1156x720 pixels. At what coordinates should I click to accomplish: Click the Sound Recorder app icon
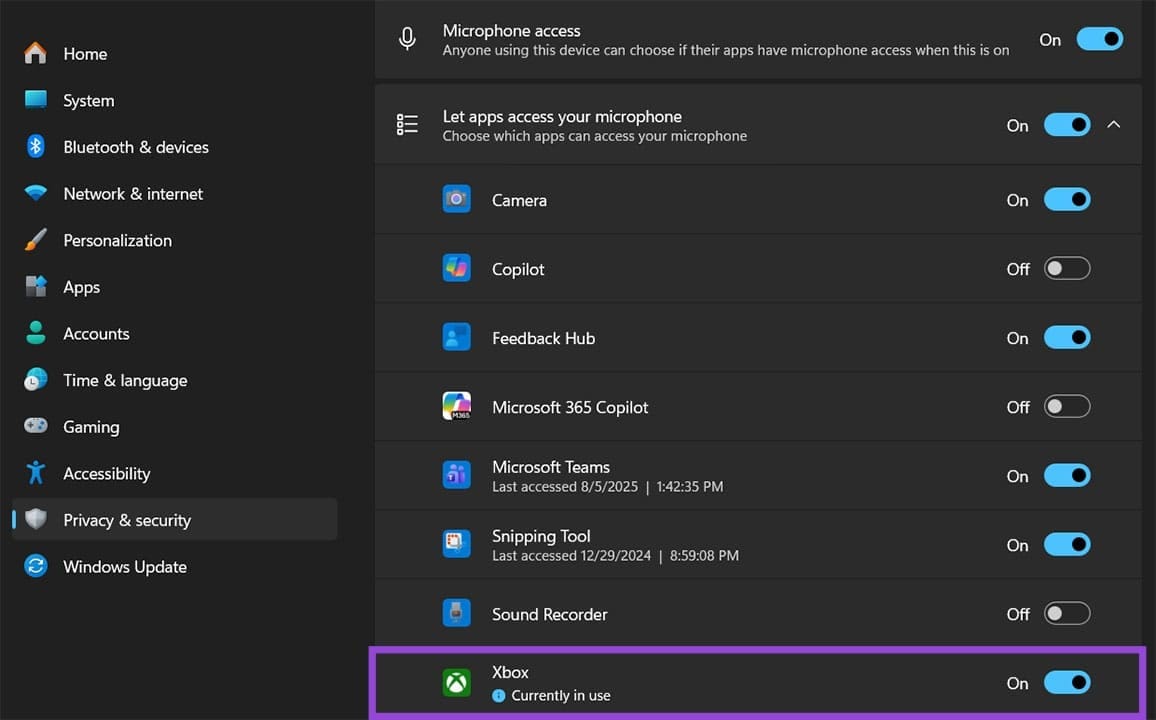(457, 613)
